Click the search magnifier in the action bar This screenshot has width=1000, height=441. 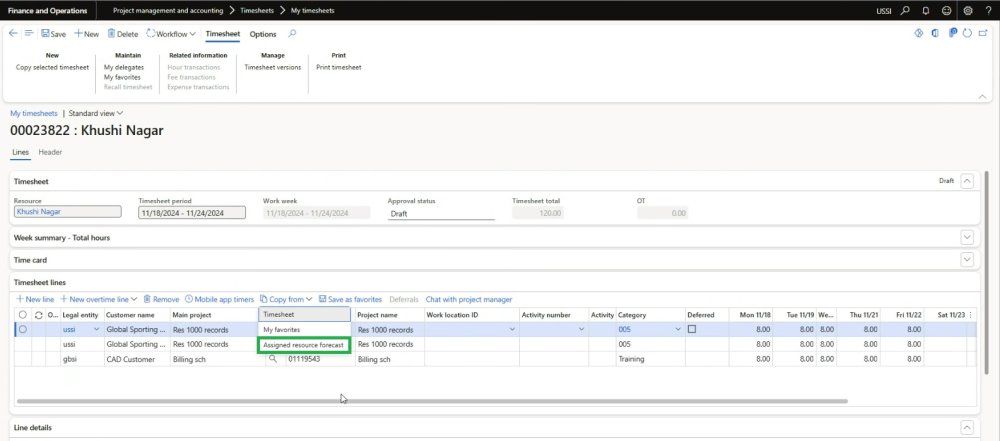(x=292, y=34)
